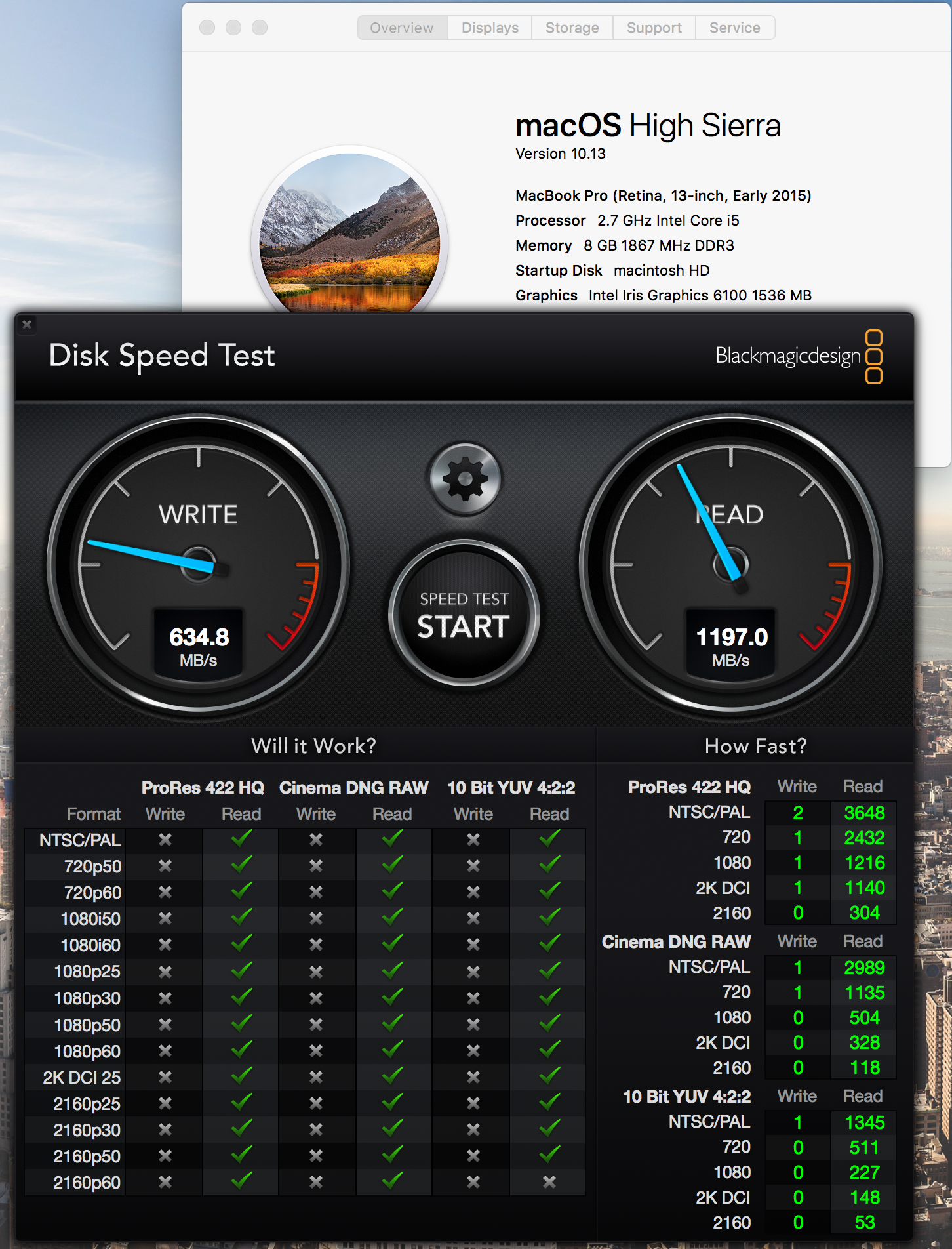Start the speed test

pos(464,615)
